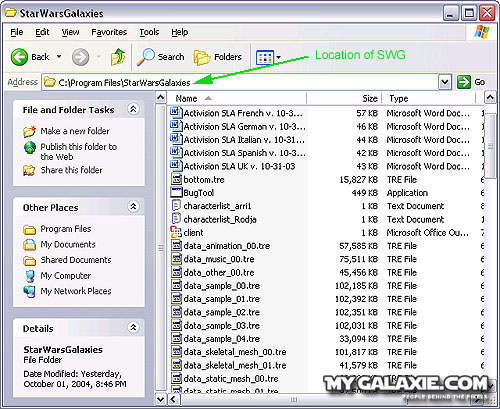500x409 pixels.
Task: Select data_music_00.tre file icon
Action: (x=176, y=259)
